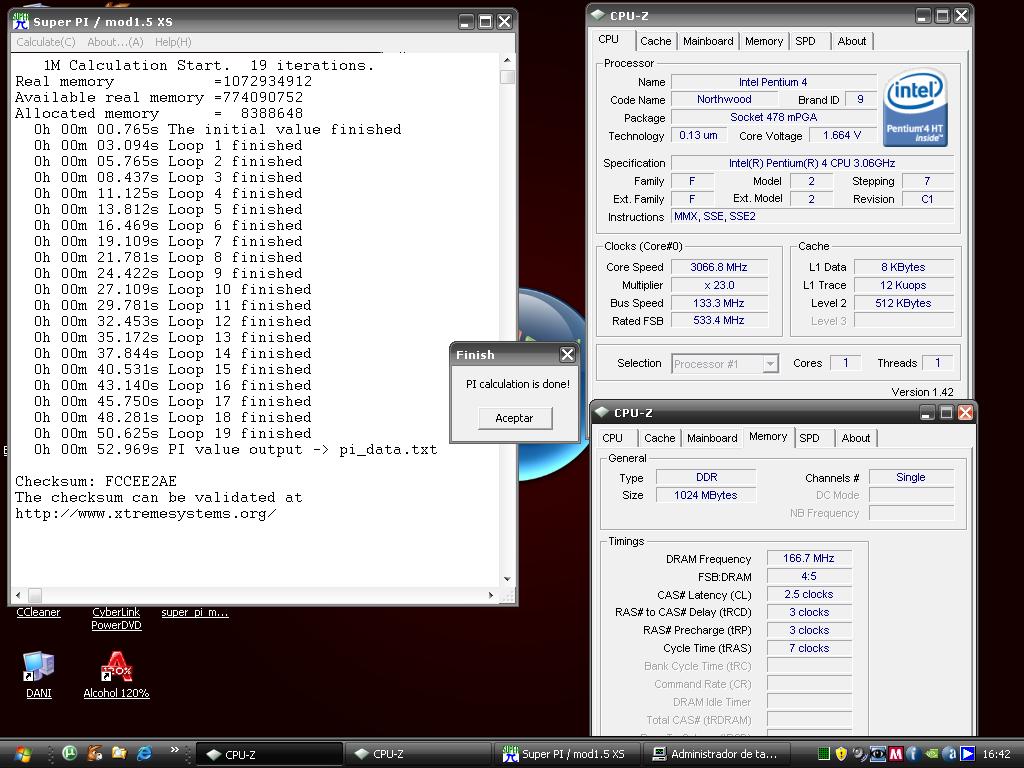Viewport: 1024px width, 768px height.
Task: Launch Internet Explorer from quick launch
Action: (x=144, y=753)
